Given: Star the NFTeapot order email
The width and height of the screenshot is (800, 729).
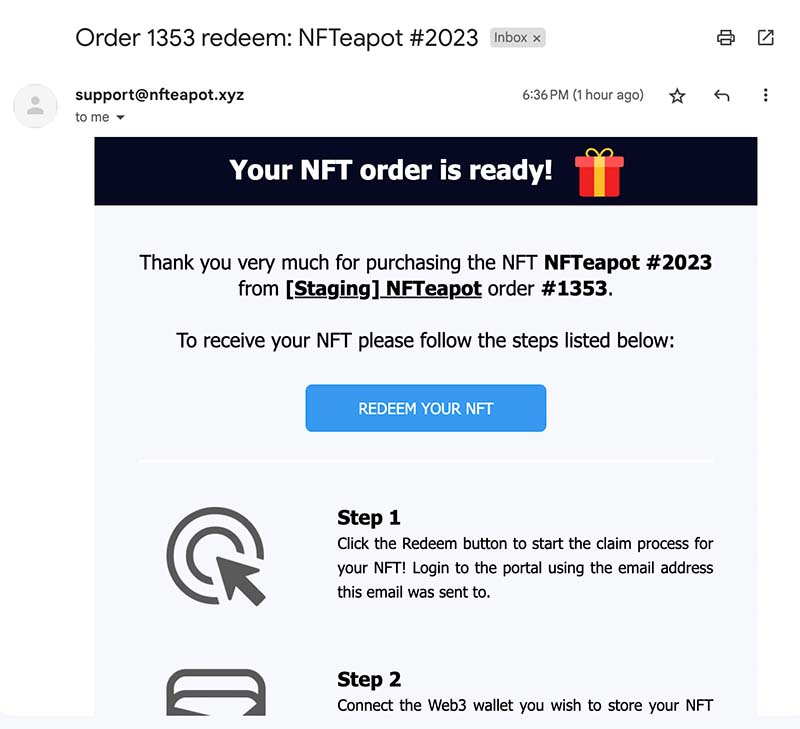Looking at the screenshot, I should 677,96.
